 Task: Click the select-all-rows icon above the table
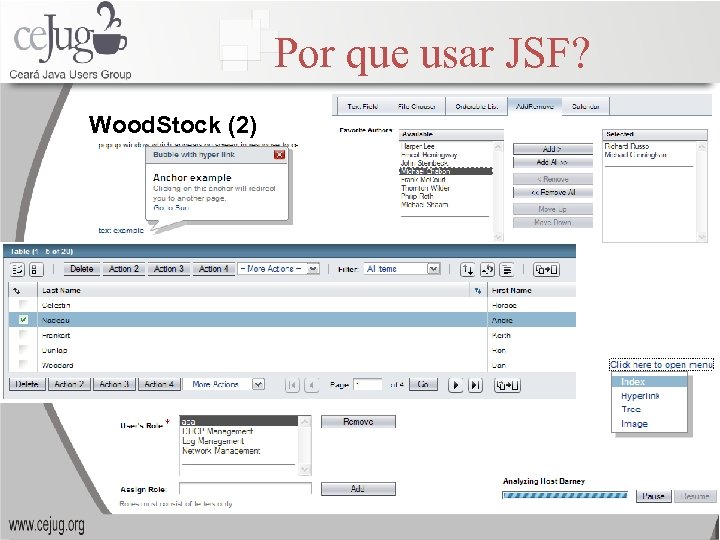[x=17, y=270]
